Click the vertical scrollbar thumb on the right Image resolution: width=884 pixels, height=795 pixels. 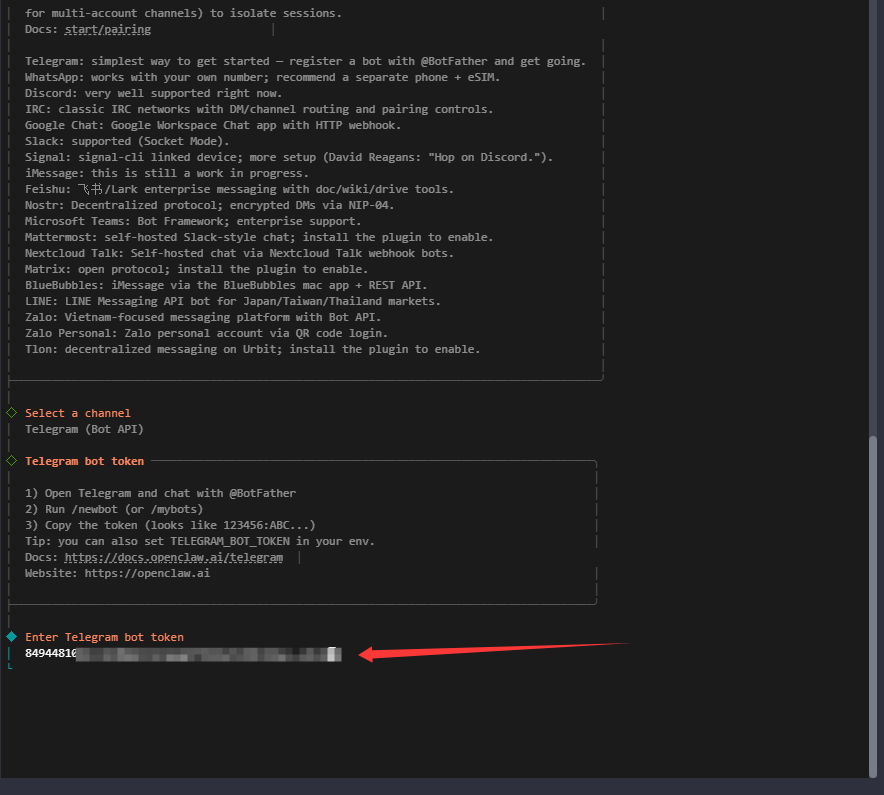pyautogui.click(x=876, y=603)
